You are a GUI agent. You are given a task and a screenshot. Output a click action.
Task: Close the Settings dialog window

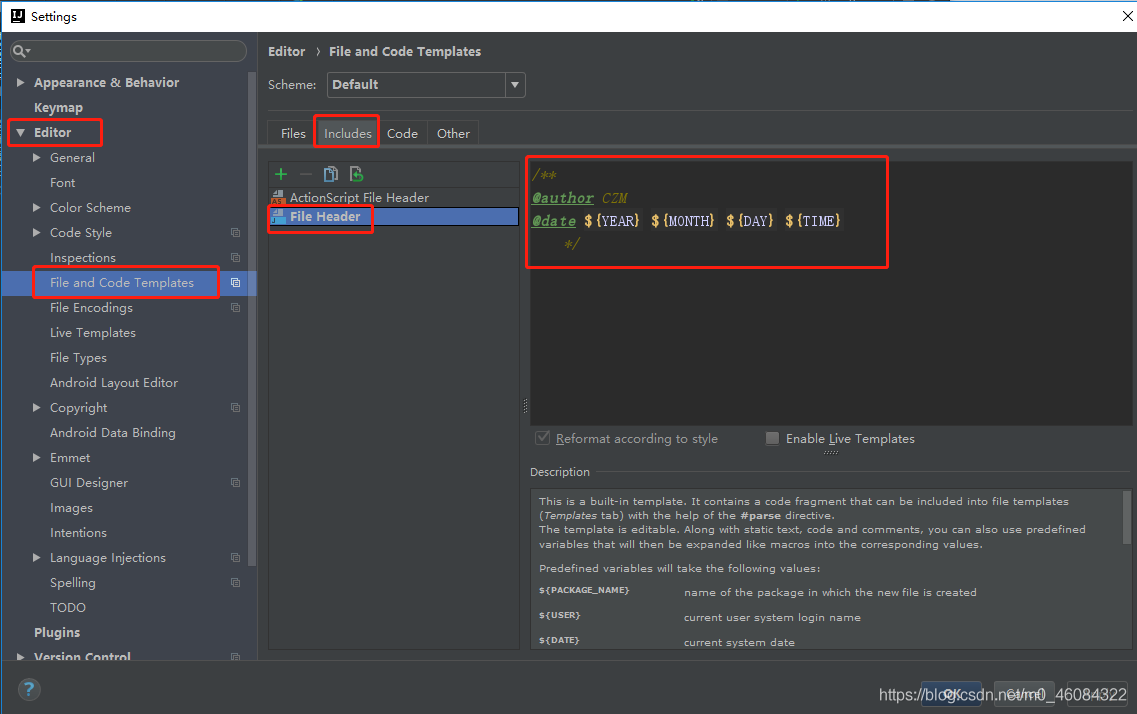pyautogui.click(x=1128, y=16)
